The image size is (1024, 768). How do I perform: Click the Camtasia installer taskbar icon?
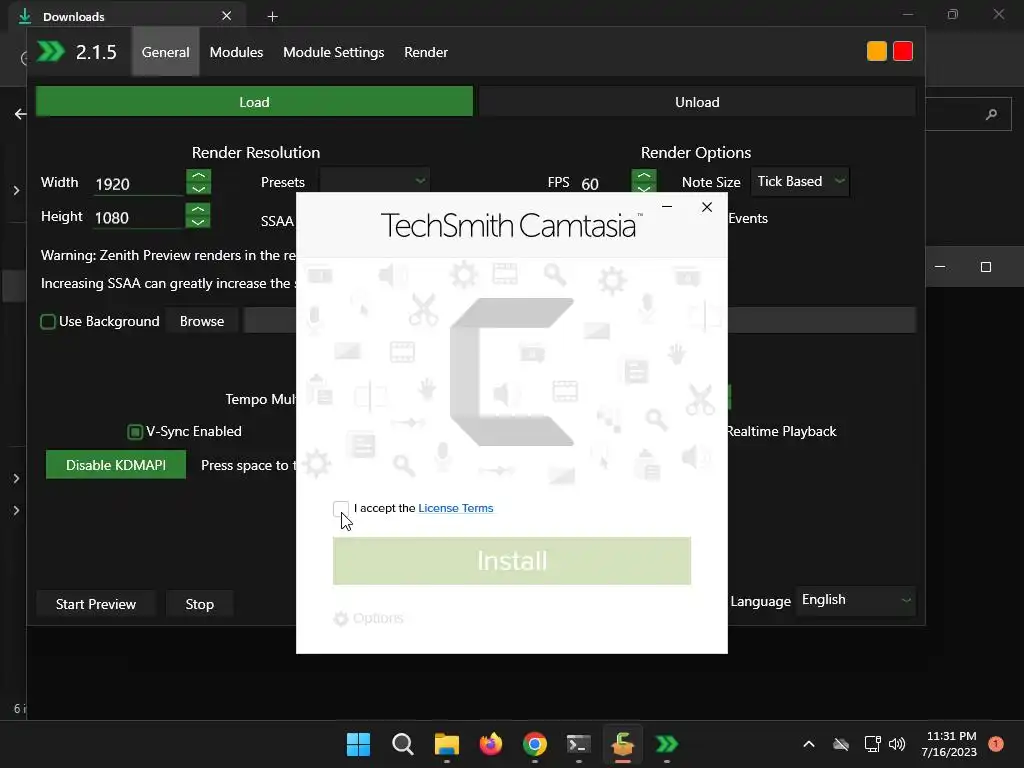pyautogui.click(x=623, y=744)
